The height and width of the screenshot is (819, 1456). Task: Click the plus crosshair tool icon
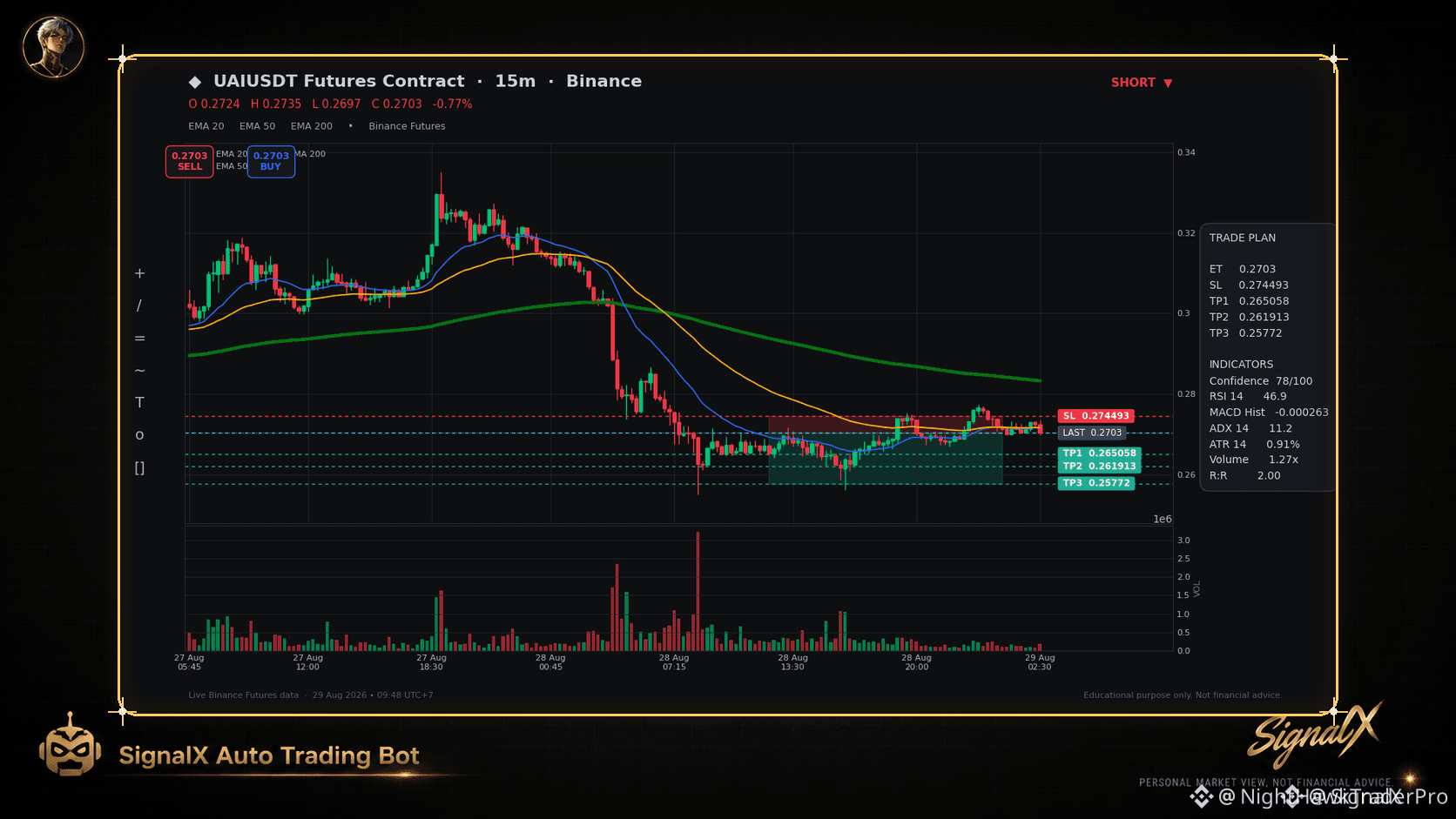click(139, 273)
